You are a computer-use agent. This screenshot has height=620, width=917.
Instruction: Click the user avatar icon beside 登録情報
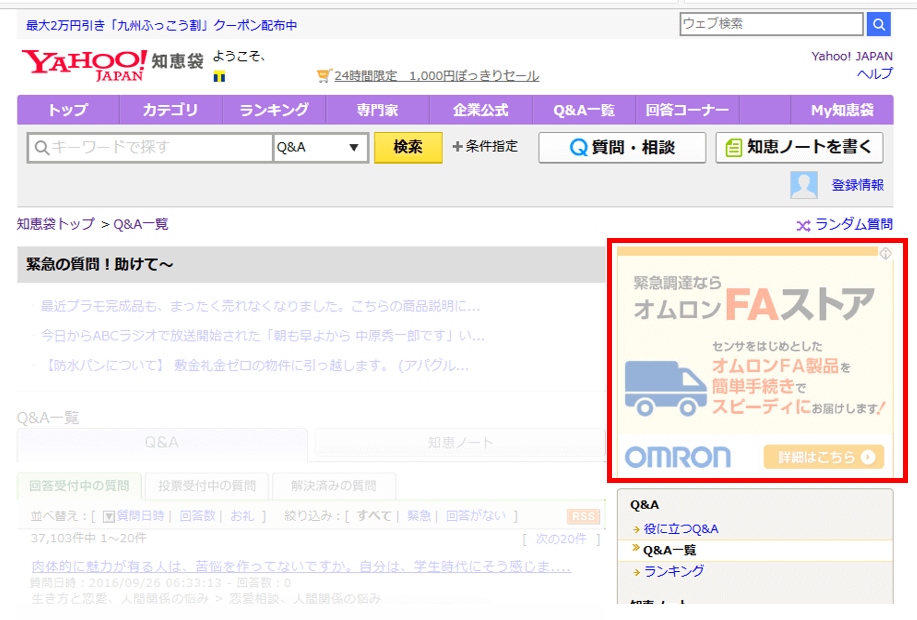point(804,185)
